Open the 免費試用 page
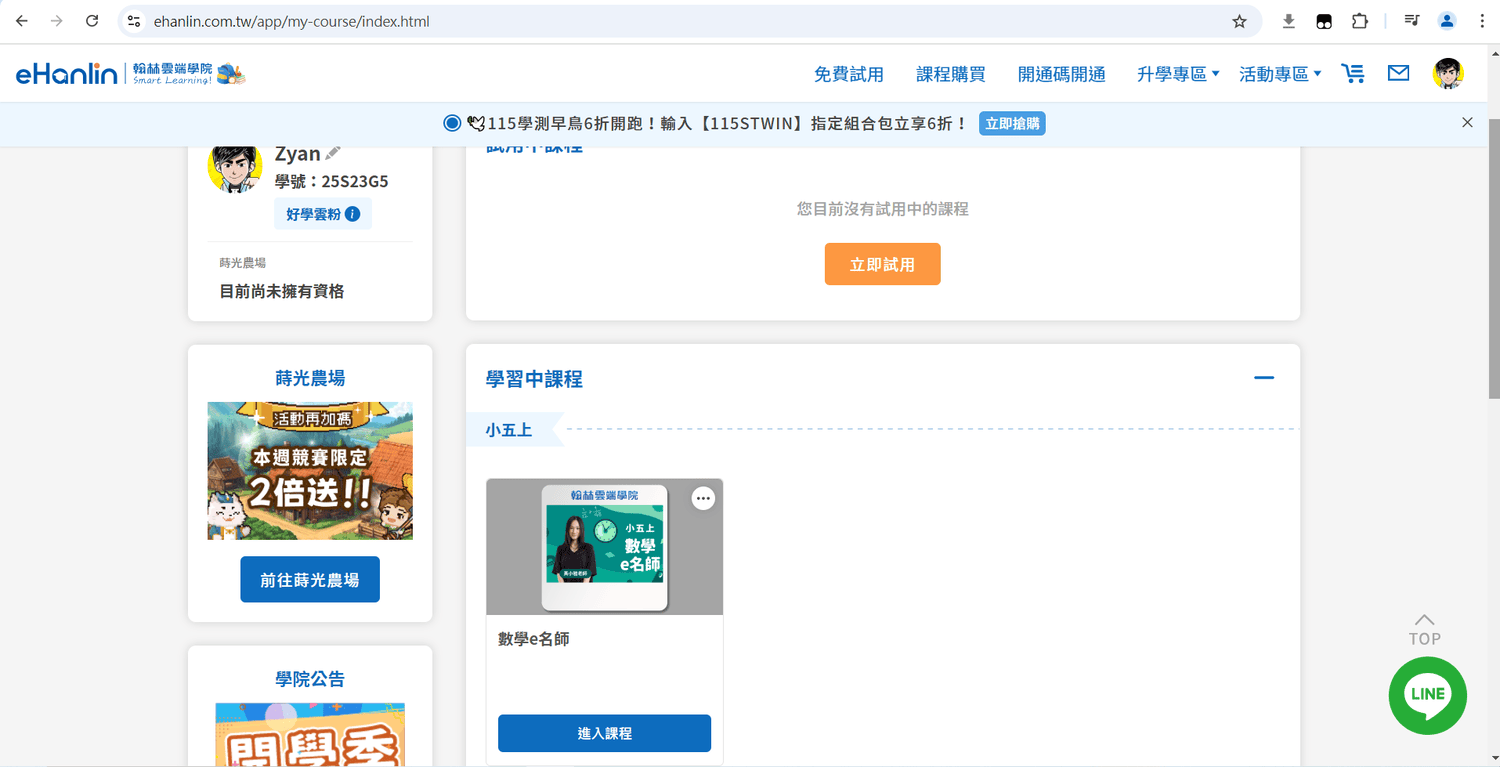 pyautogui.click(x=849, y=74)
